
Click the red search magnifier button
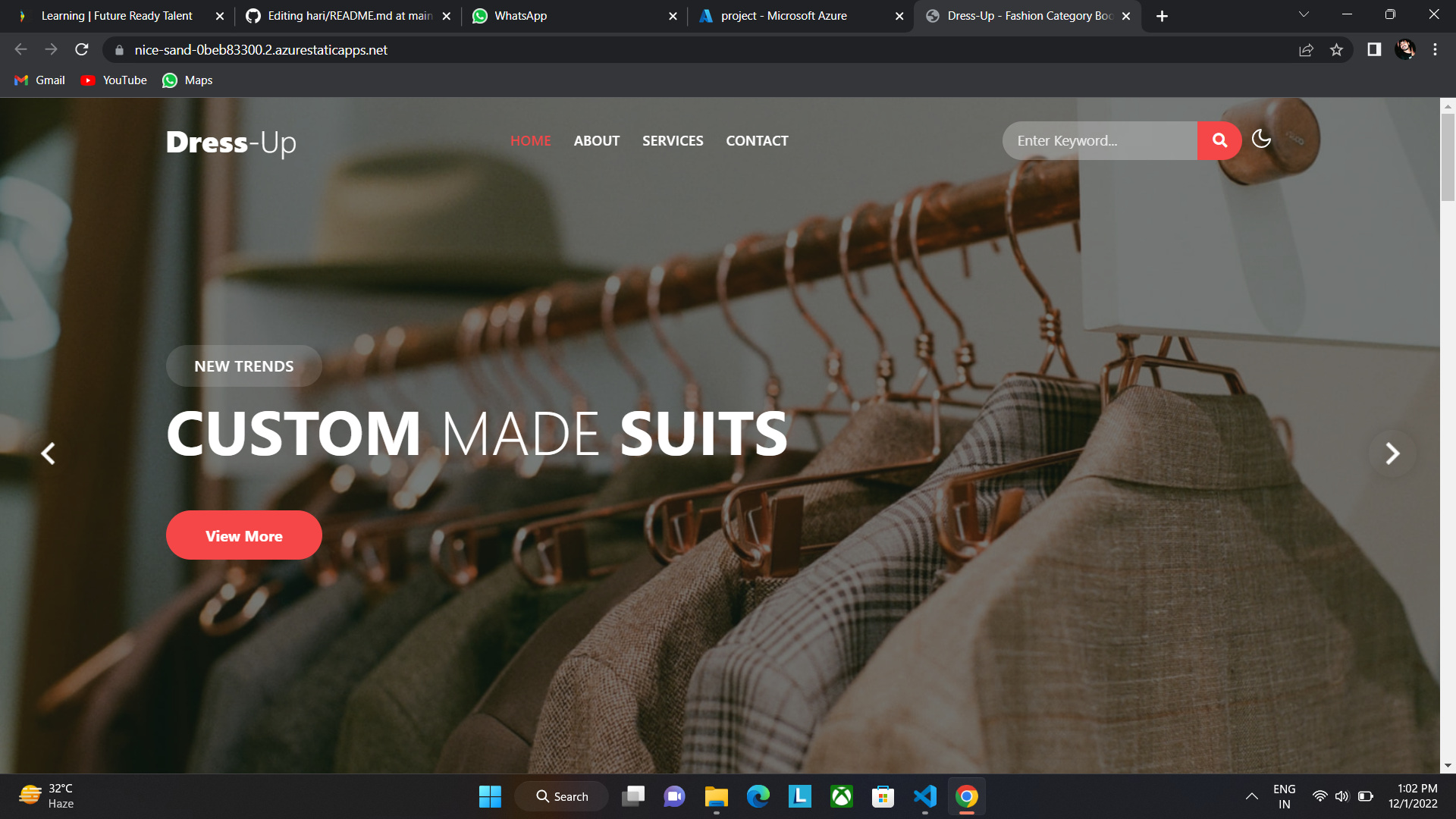coord(1219,140)
